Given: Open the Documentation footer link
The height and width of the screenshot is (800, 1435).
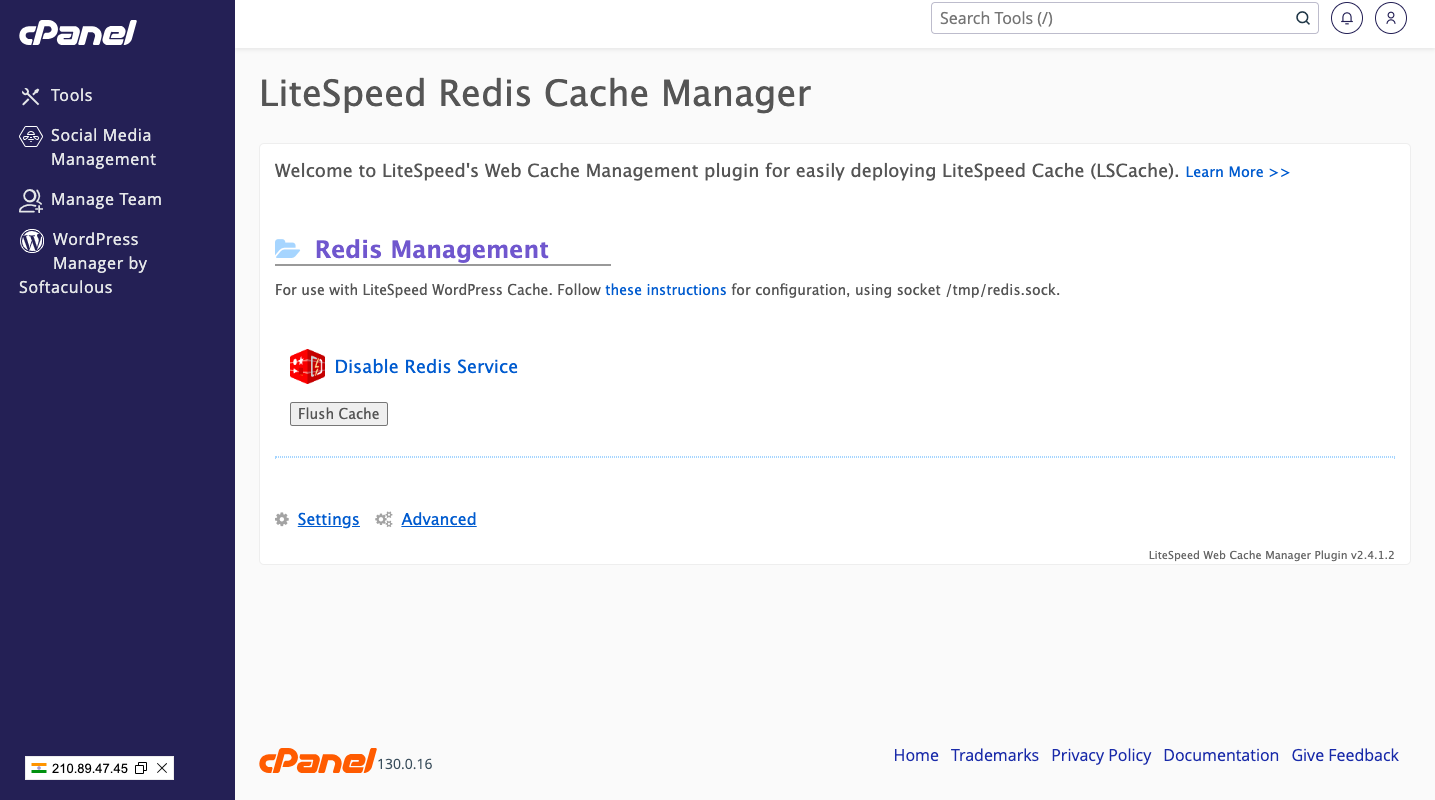Looking at the screenshot, I should (1220, 755).
